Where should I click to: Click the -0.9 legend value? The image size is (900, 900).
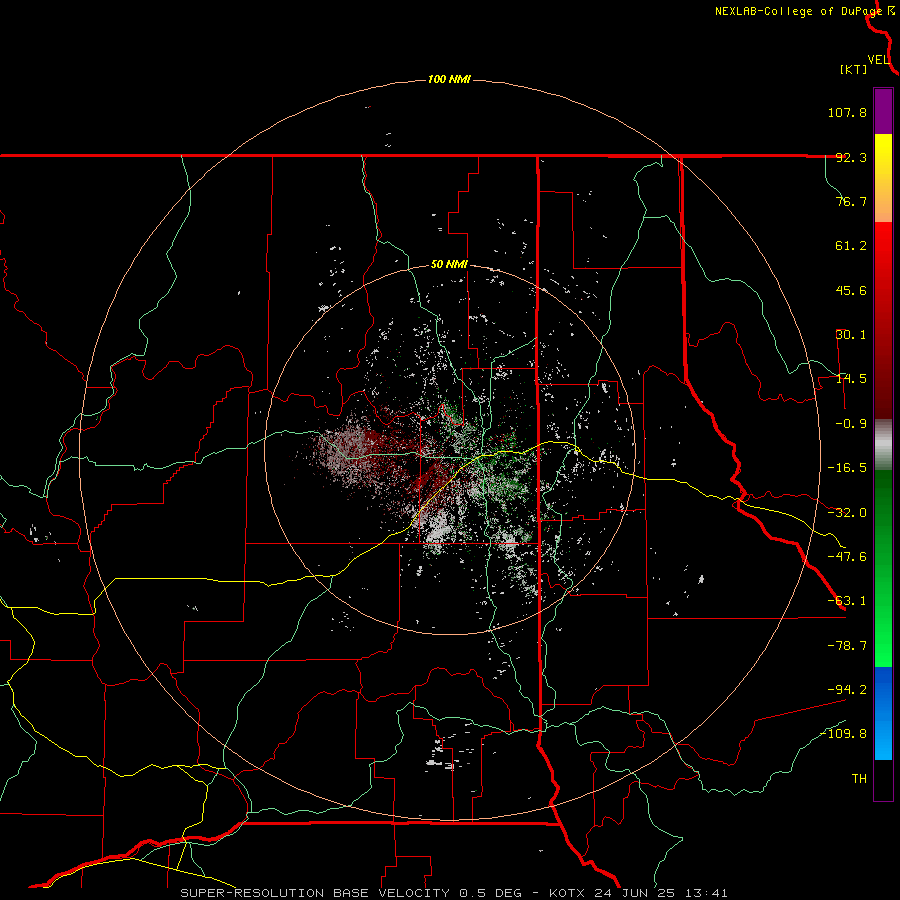851,424
